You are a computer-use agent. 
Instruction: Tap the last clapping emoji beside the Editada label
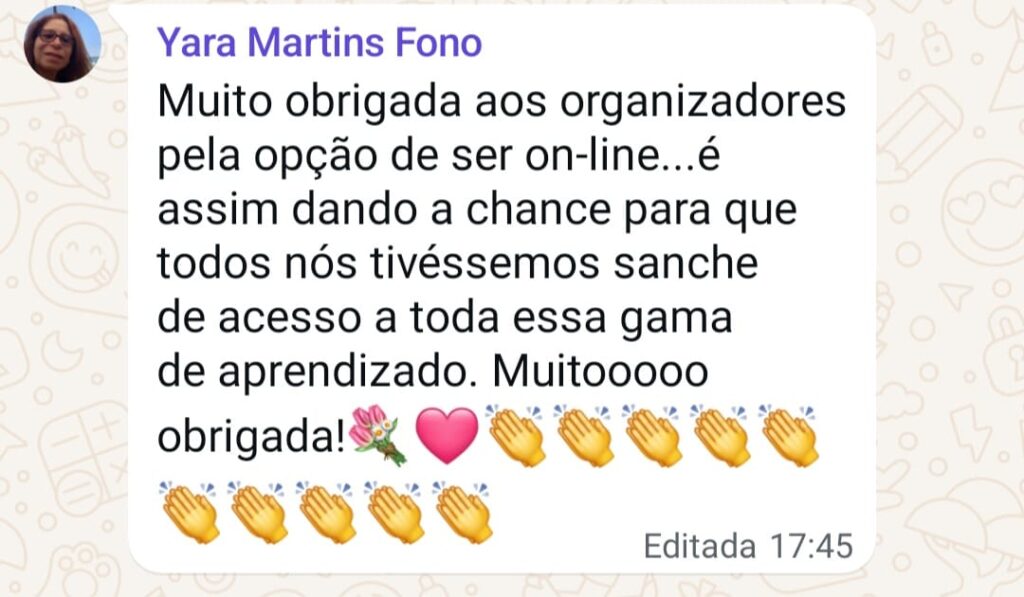click(x=462, y=513)
